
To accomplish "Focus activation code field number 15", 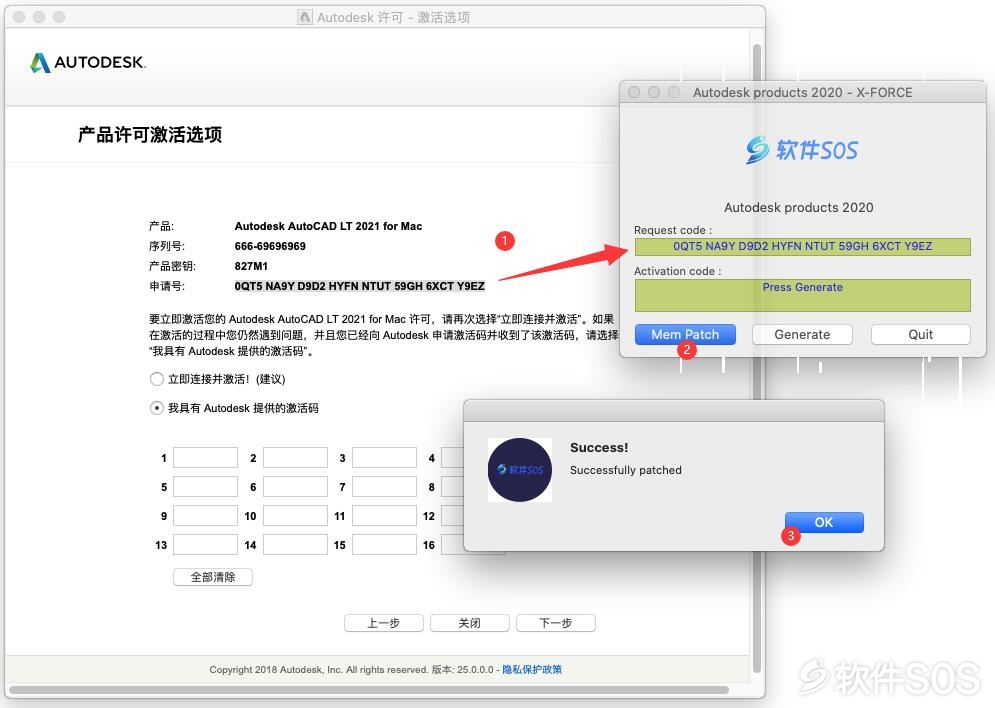I will pyautogui.click(x=385, y=545).
